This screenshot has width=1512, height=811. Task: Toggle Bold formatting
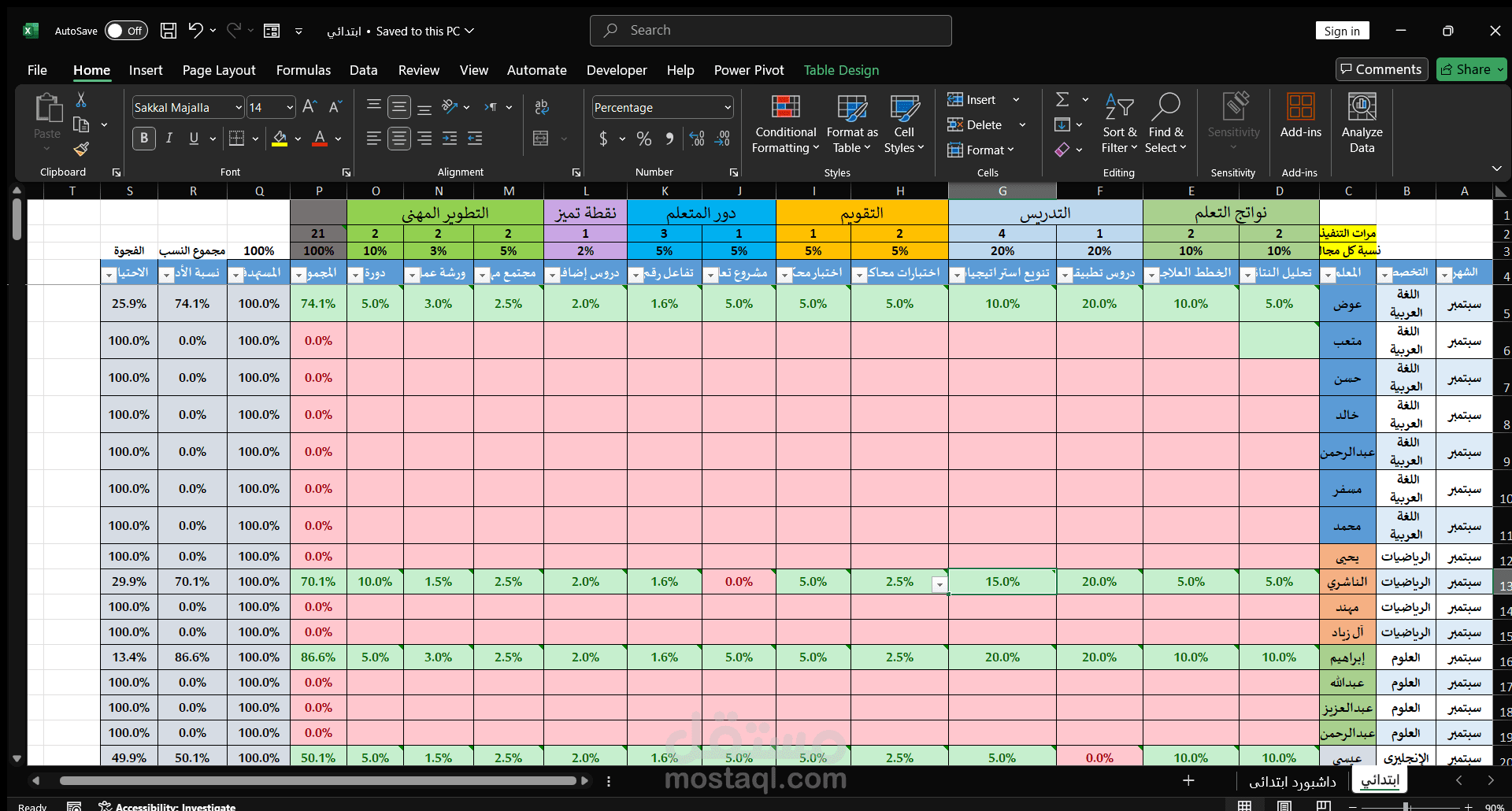tap(143, 139)
